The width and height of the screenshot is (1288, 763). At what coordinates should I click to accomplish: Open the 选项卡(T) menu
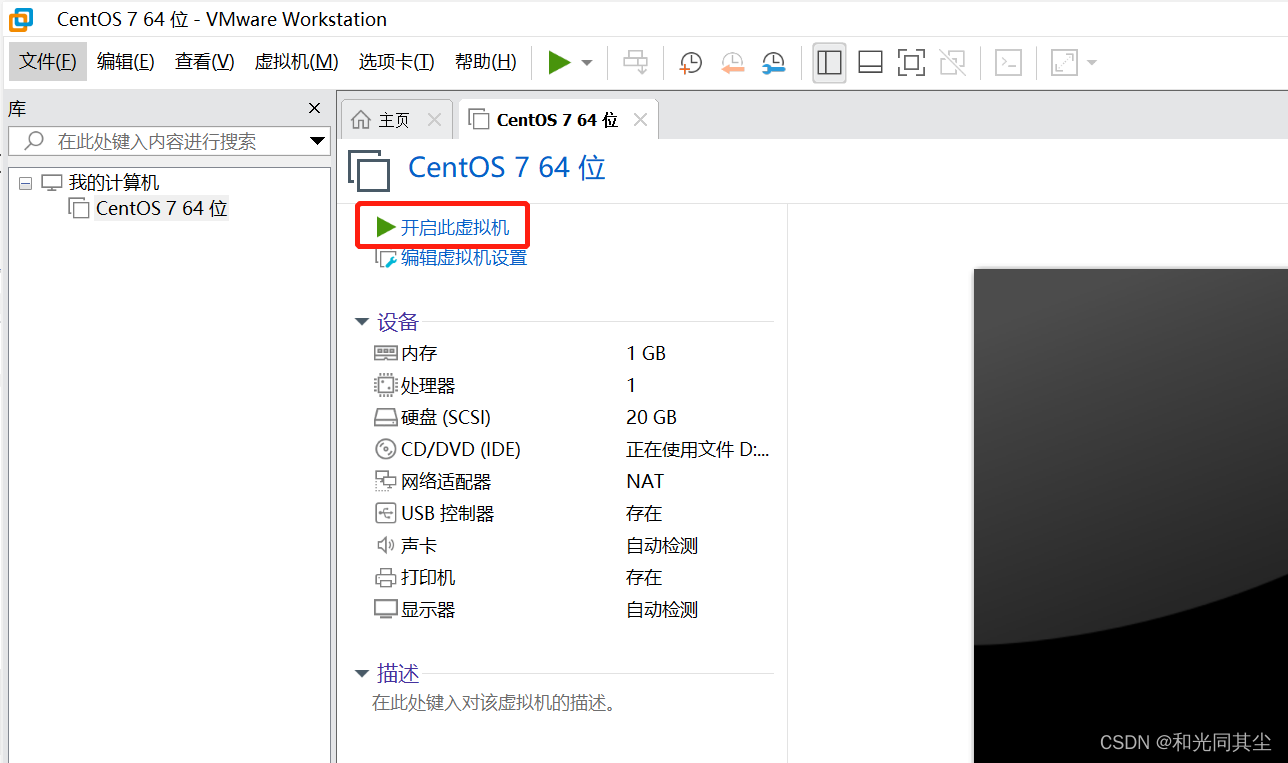click(x=396, y=62)
